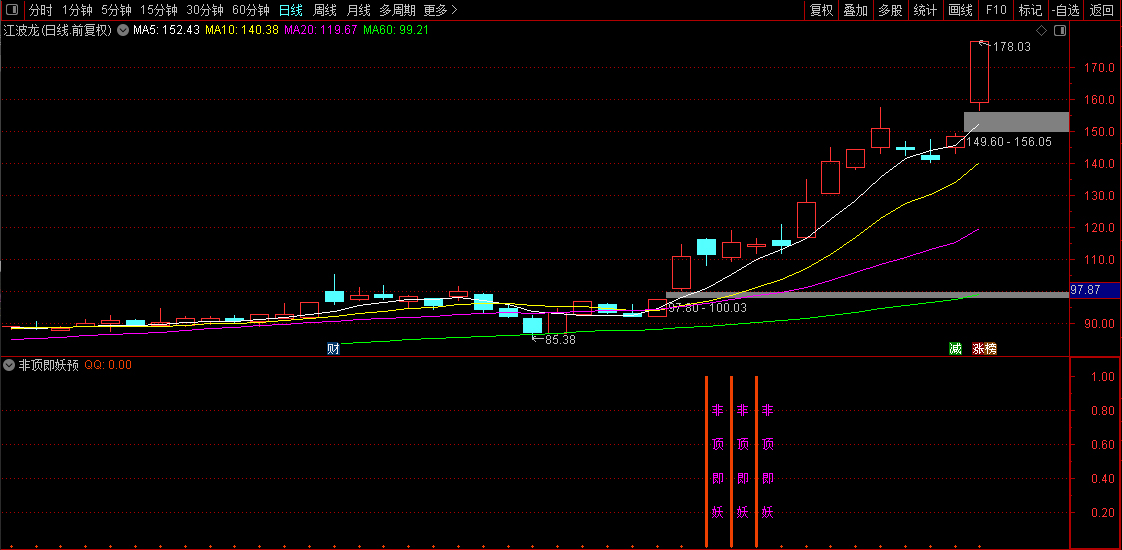
Task: Expand the 江波龙 main chart indicator dropdown
Action: pyautogui.click(x=122, y=31)
